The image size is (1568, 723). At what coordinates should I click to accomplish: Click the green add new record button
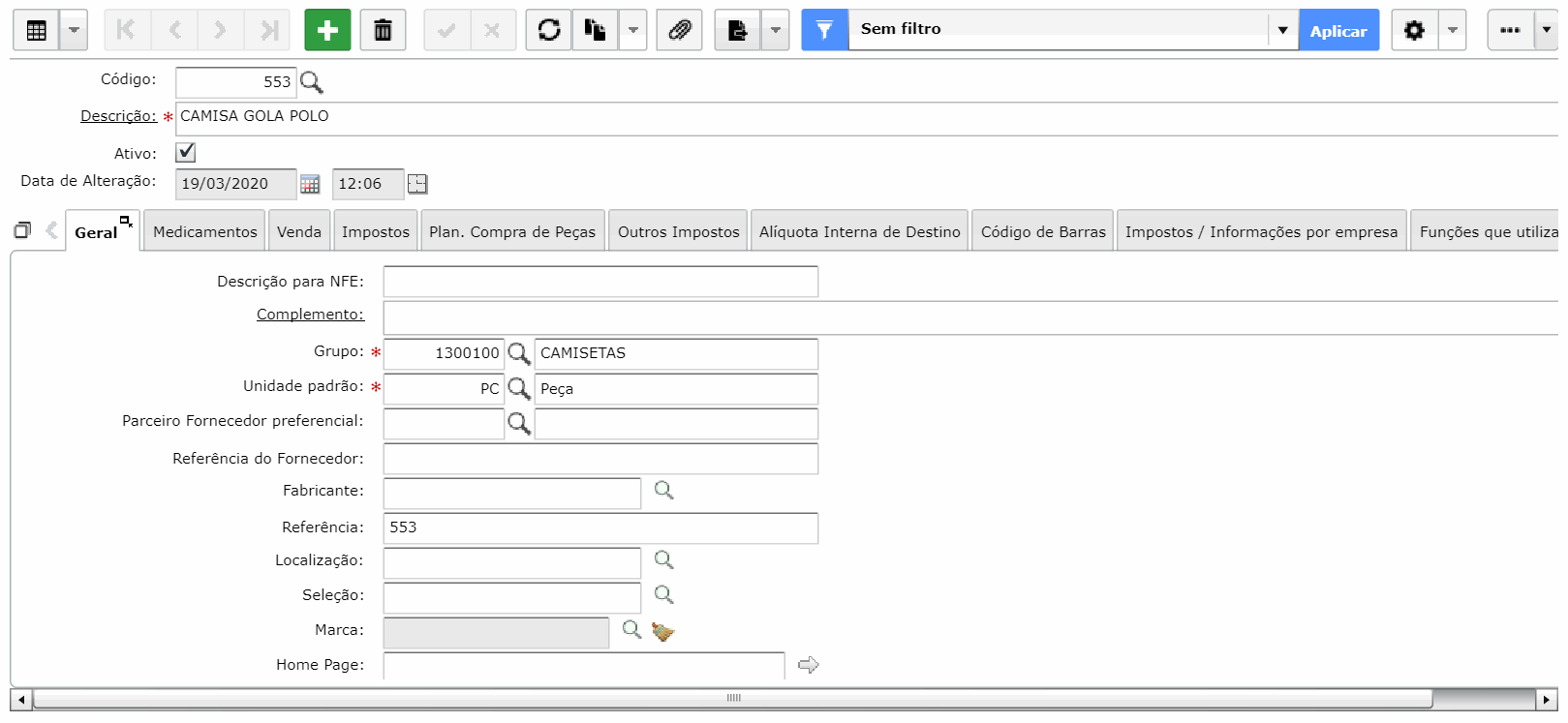pyautogui.click(x=327, y=30)
